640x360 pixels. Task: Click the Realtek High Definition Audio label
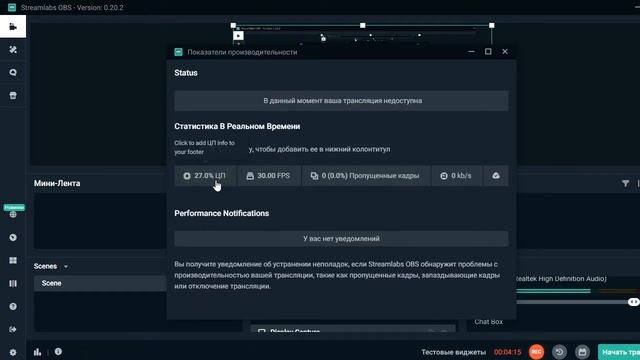click(x=561, y=279)
